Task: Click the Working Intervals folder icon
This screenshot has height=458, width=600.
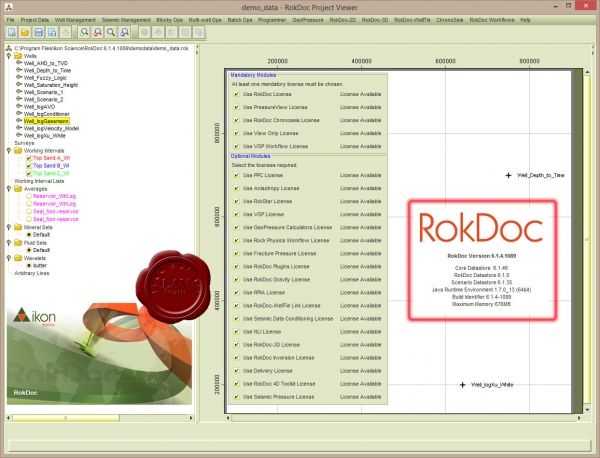Action: (18, 150)
